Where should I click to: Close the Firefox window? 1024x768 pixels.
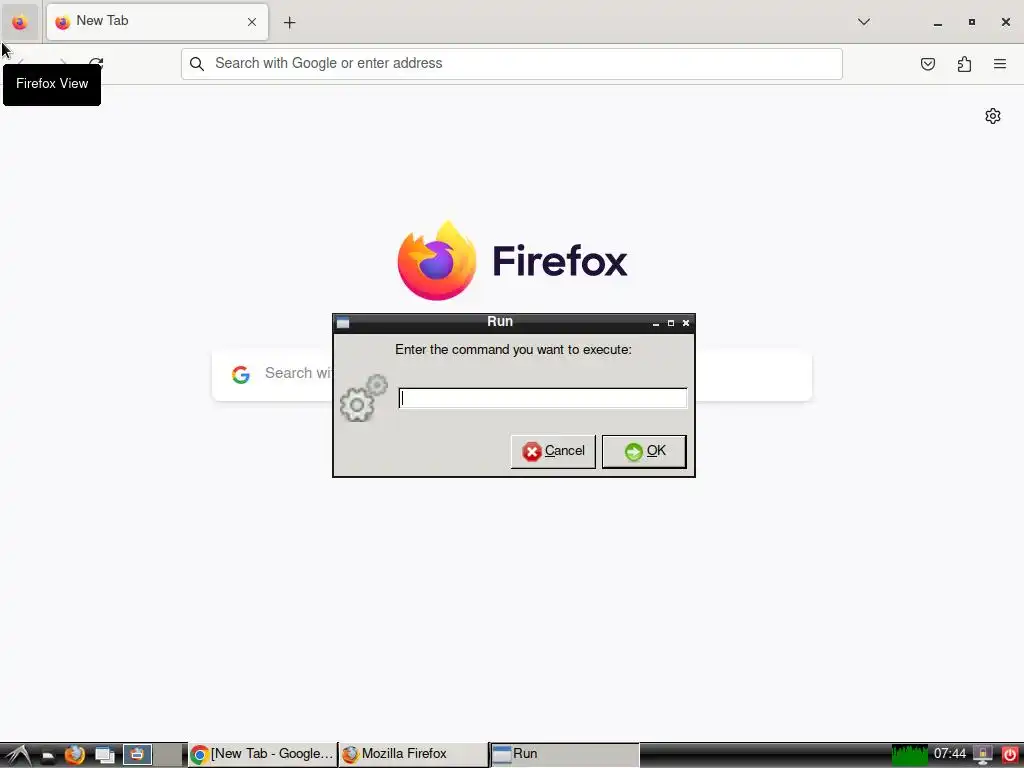click(1006, 22)
